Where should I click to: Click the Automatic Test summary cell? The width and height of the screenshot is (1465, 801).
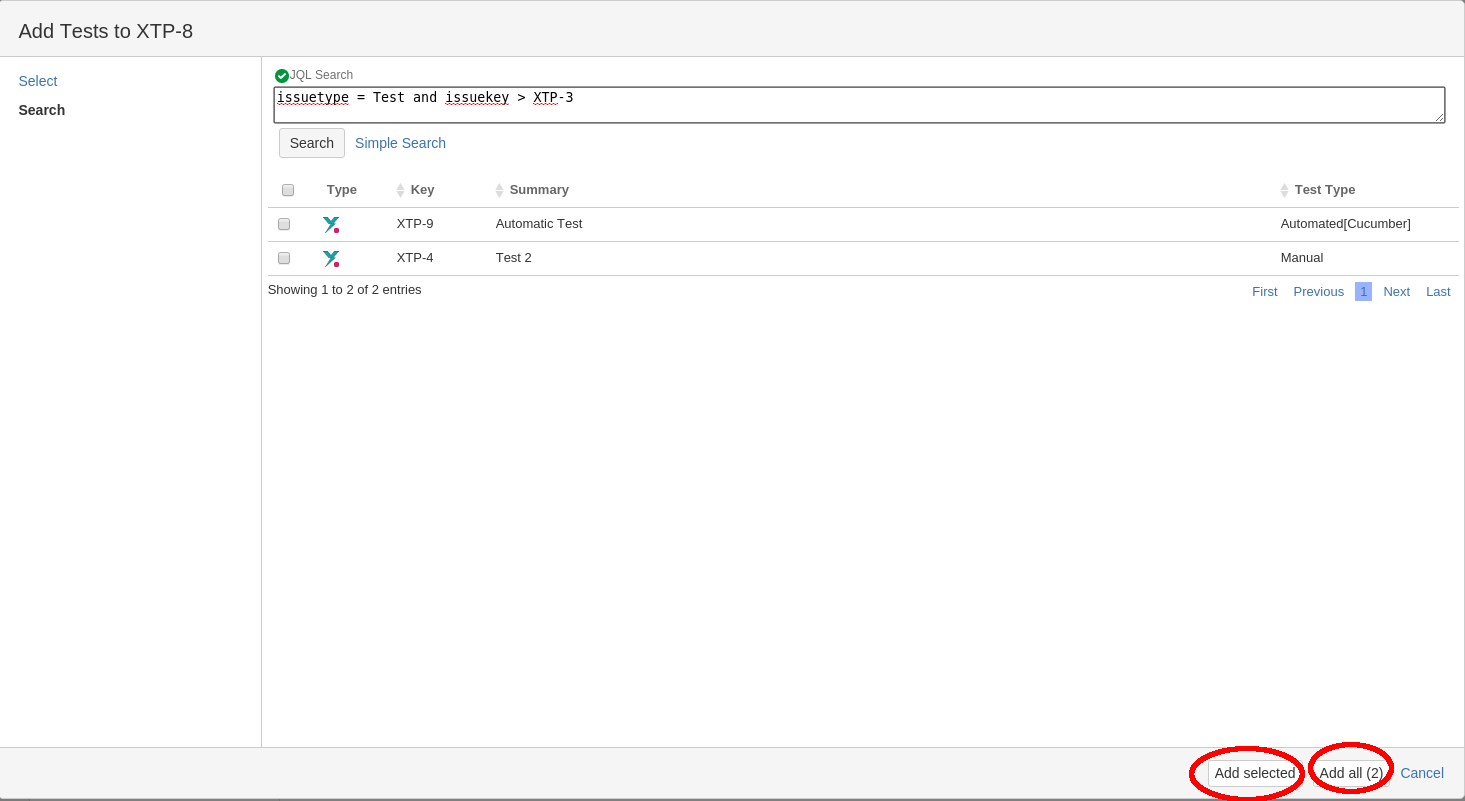(539, 224)
